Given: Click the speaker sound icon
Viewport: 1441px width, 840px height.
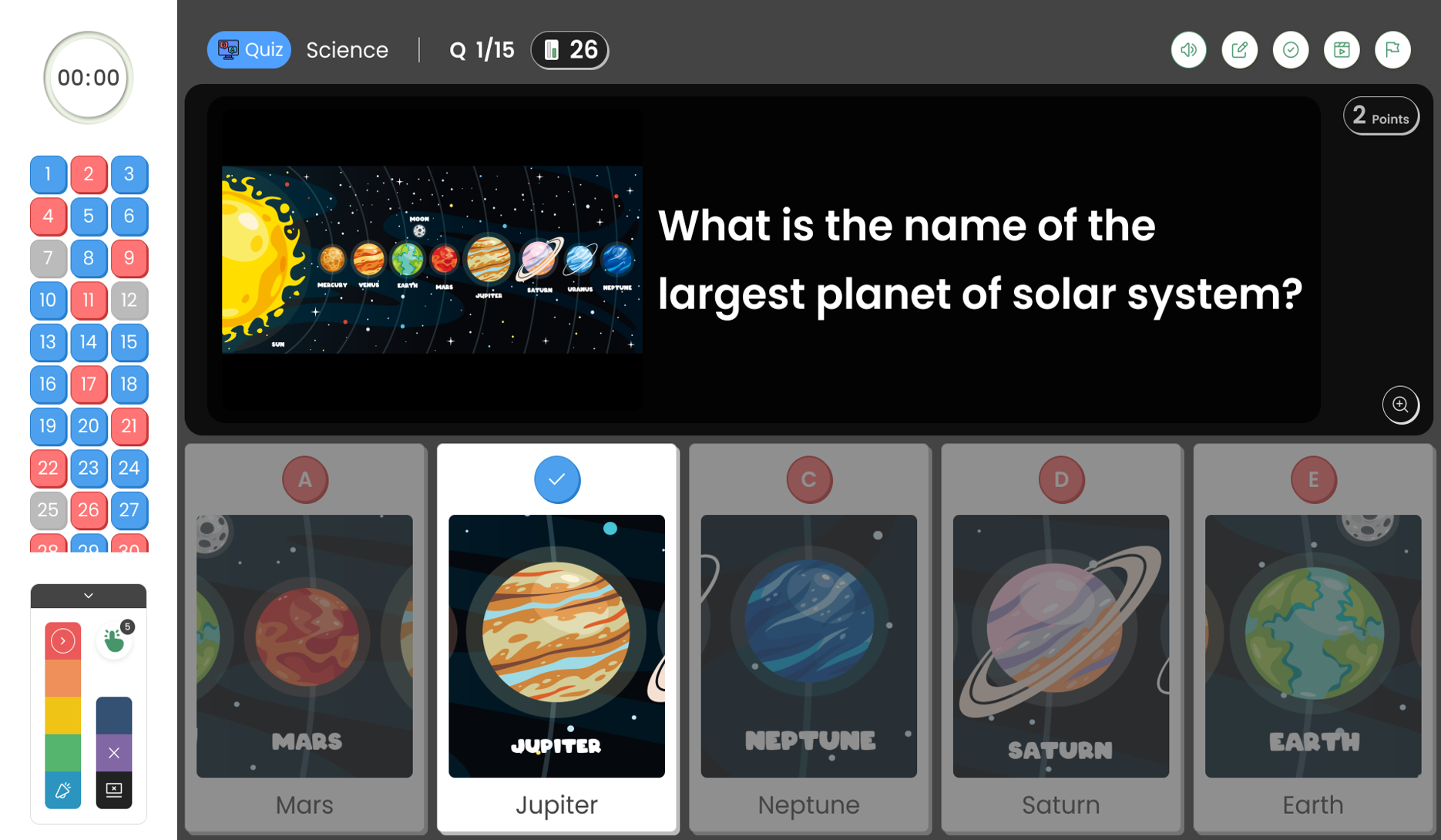Looking at the screenshot, I should pyautogui.click(x=1188, y=50).
